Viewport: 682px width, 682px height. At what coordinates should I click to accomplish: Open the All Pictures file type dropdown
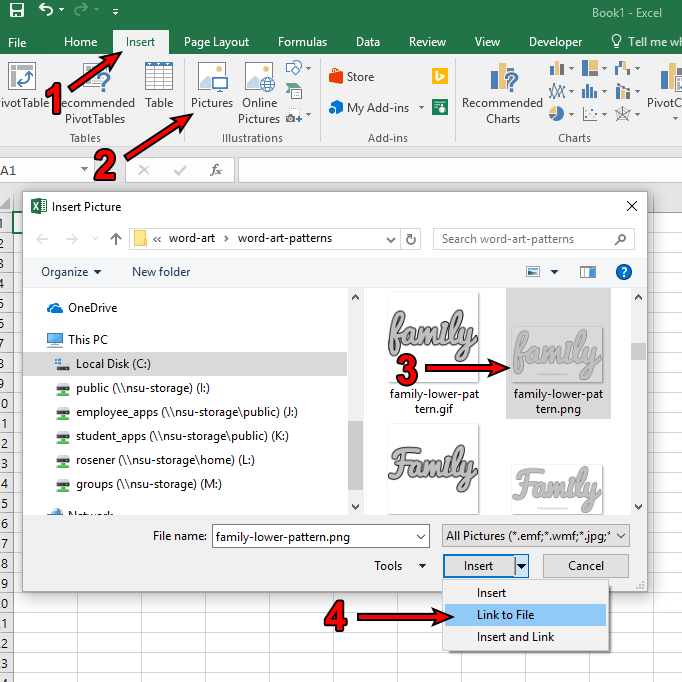535,536
